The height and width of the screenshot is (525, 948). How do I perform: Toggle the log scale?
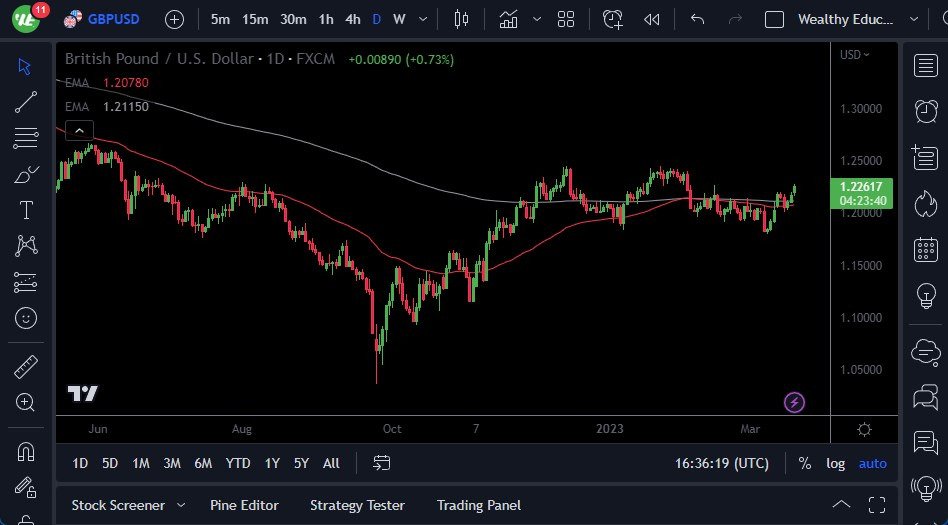835,463
